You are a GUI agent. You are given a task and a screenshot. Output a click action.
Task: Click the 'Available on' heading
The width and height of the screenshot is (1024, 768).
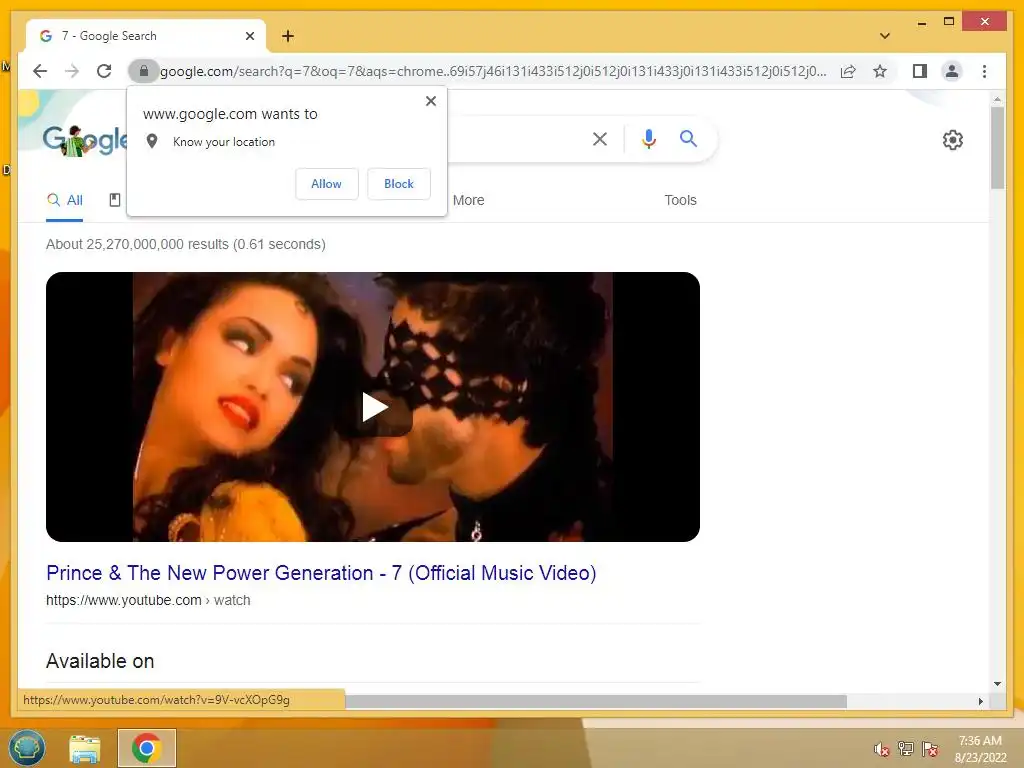coord(100,661)
